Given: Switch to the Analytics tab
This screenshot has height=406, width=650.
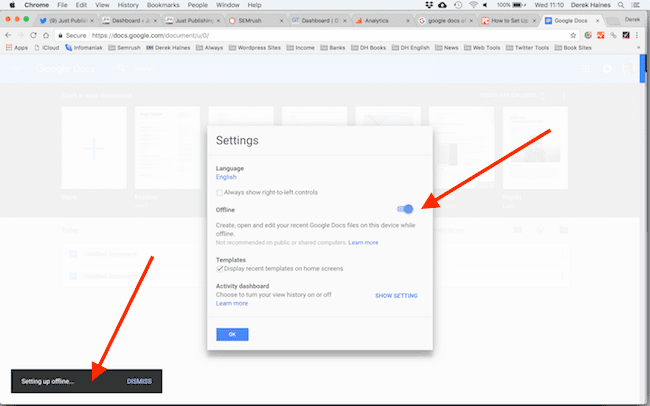Looking at the screenshot, I should coord(381,20).
